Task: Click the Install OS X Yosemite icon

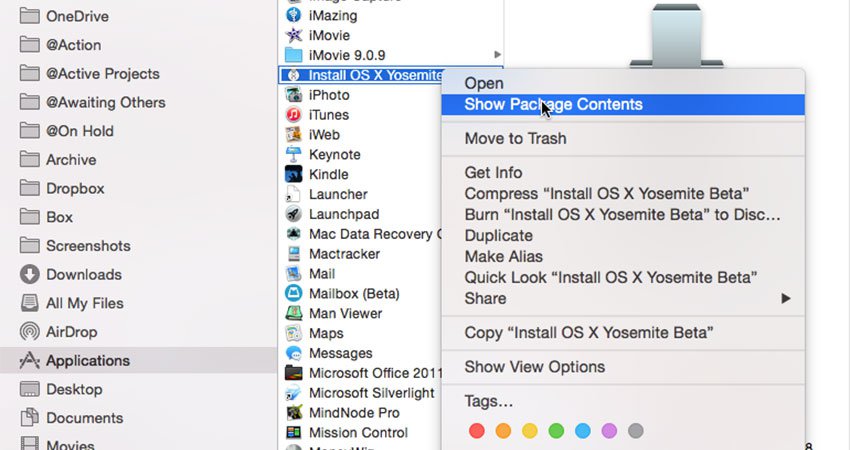Action: pos(293,75)
